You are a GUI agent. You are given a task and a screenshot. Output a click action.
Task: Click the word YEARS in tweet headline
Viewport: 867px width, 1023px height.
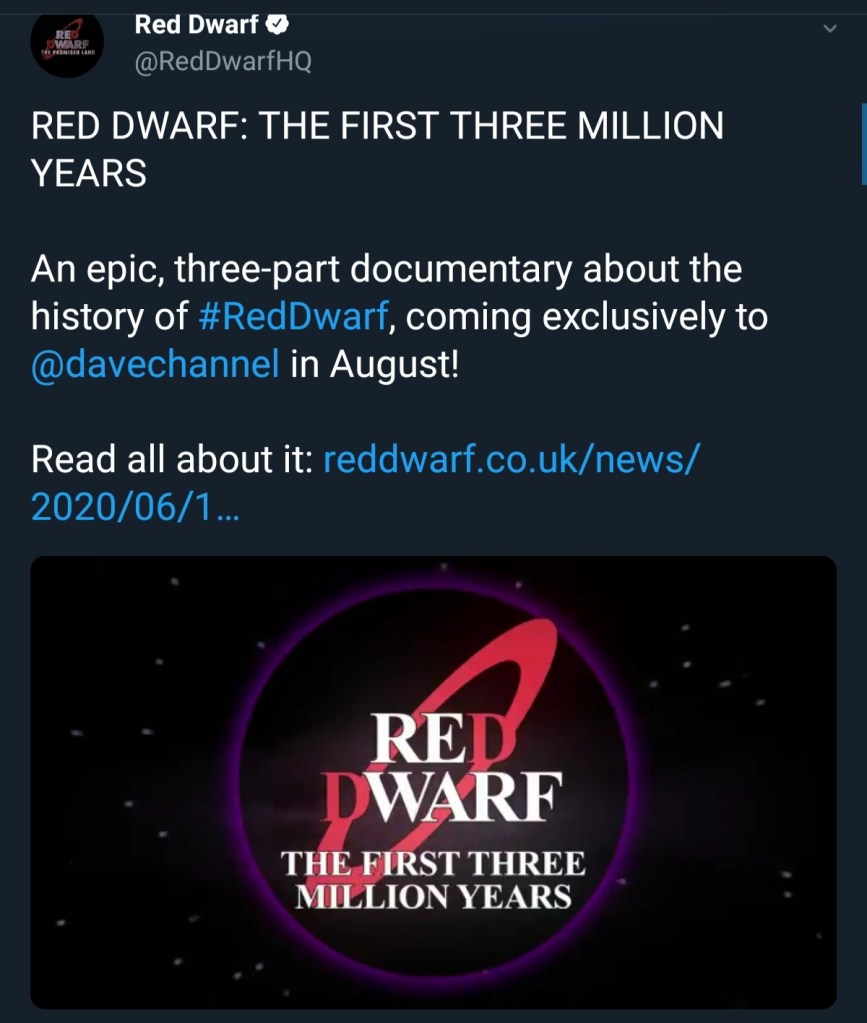(89, 174)
